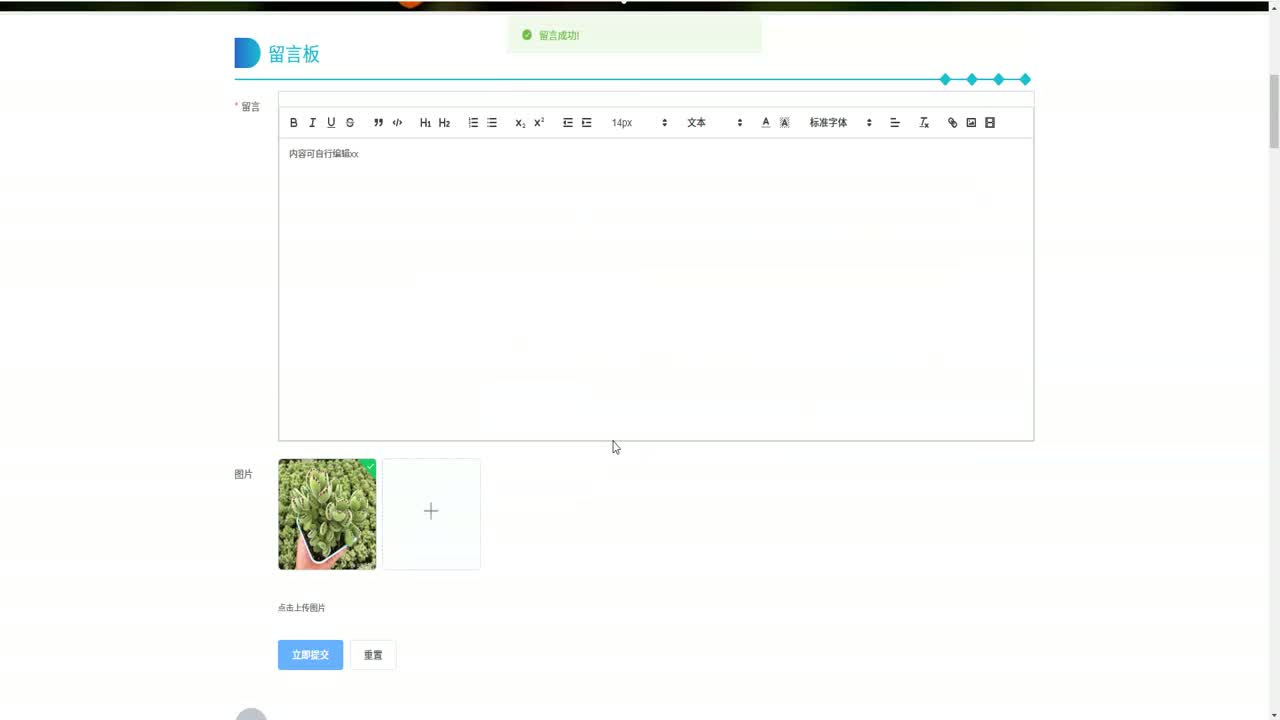The image size is (1280, 720).
Task: Apply subscript formatting
Action: click(x=520, y=123)
